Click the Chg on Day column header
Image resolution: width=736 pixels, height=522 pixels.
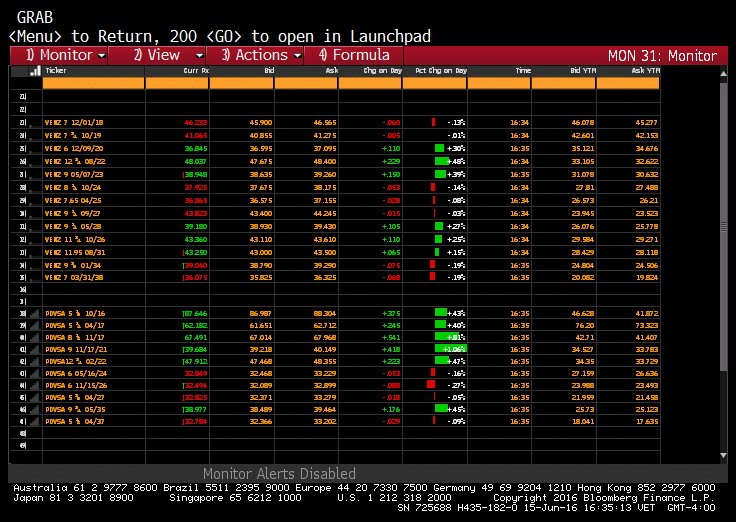point(383,71)
